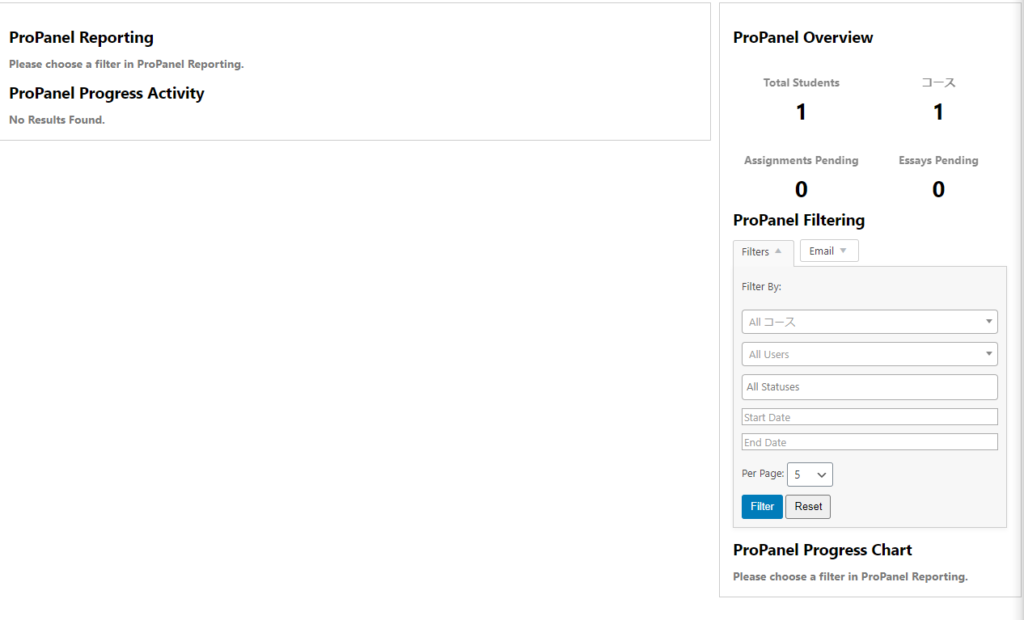This screenshot has width=1024, height=620.
Task: Select the Assignments Pending count
Action: click(x=801, y=189)
